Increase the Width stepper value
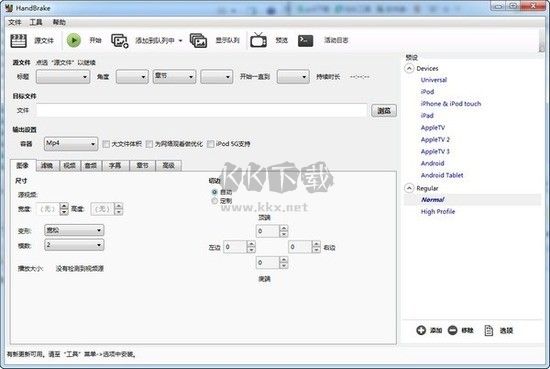Image resolution: width=550 pixels, height=369 pixels. (x=64, y=206)
